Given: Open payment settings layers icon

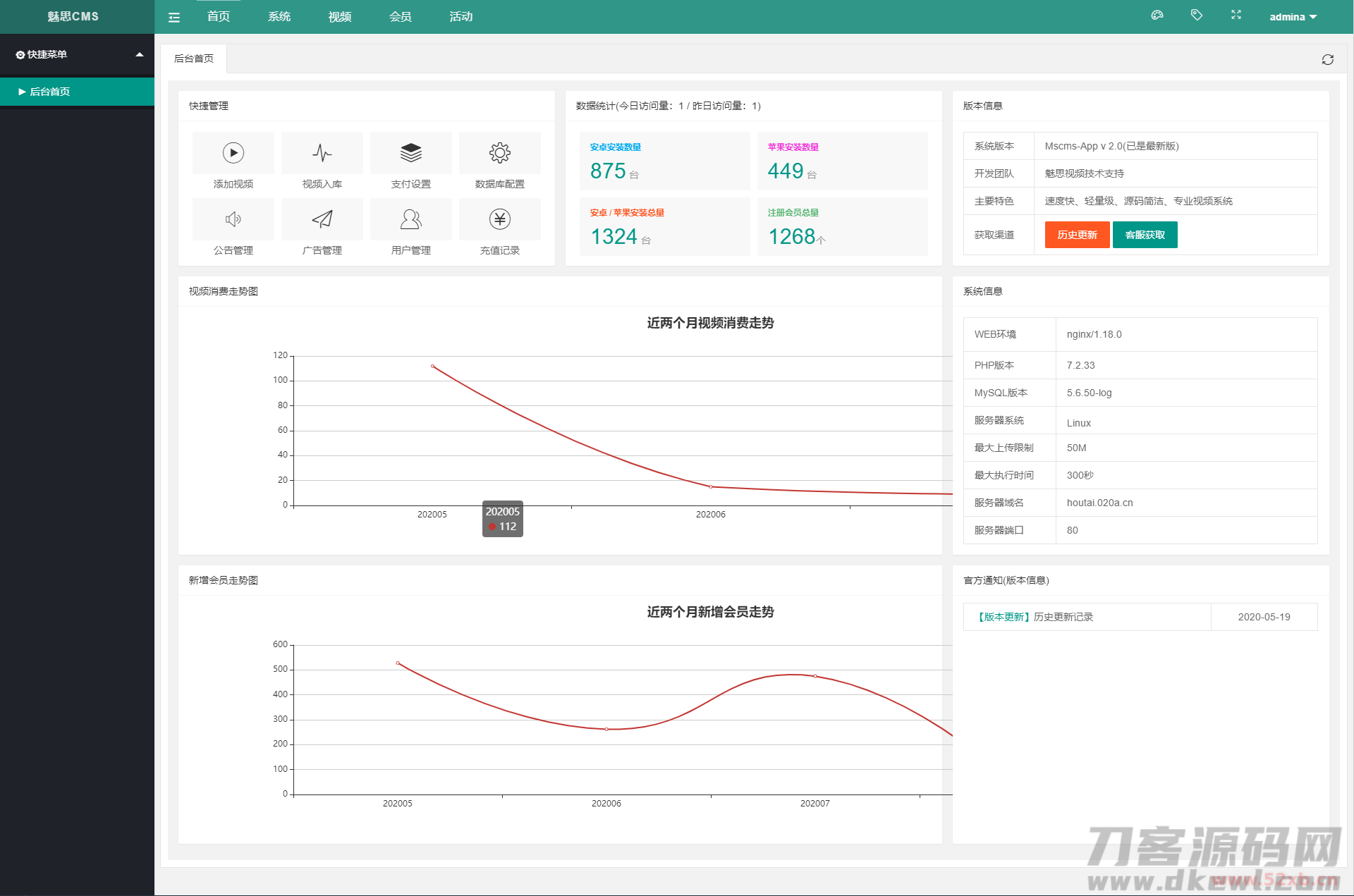Looking at the screenshot, I should click(411, 153).
